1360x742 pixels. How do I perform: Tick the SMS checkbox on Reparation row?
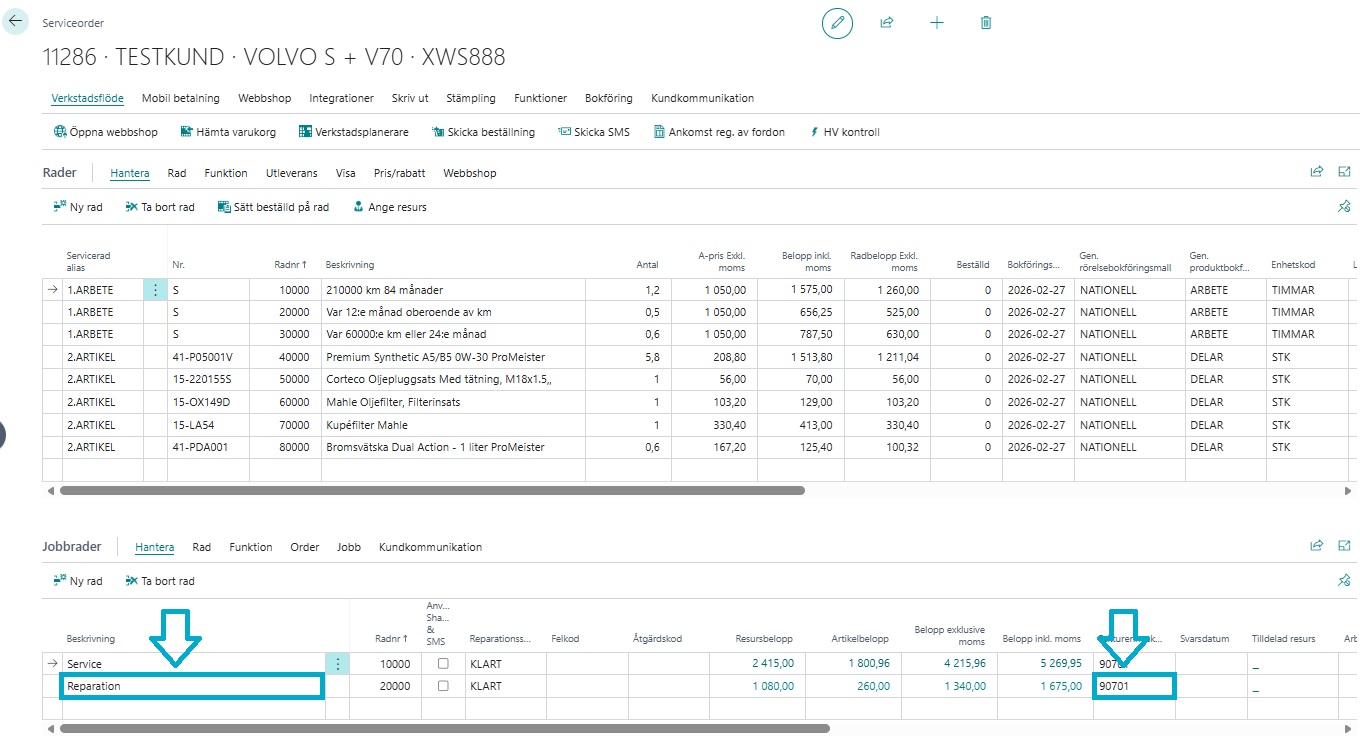(443, 686)
